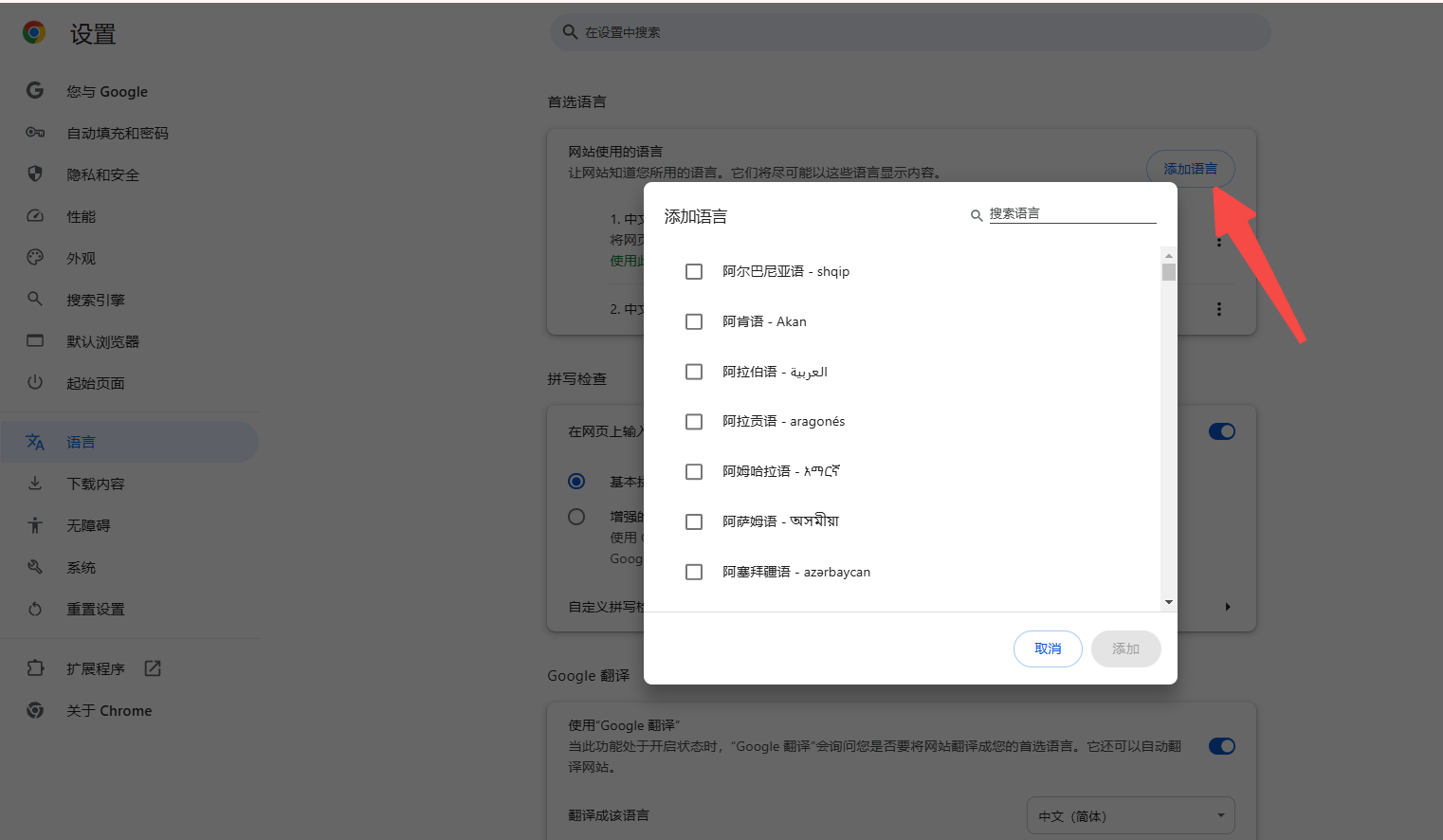
Task: Click the magnifier icon for 搜索引擎
Action: (x=35, y=300)
